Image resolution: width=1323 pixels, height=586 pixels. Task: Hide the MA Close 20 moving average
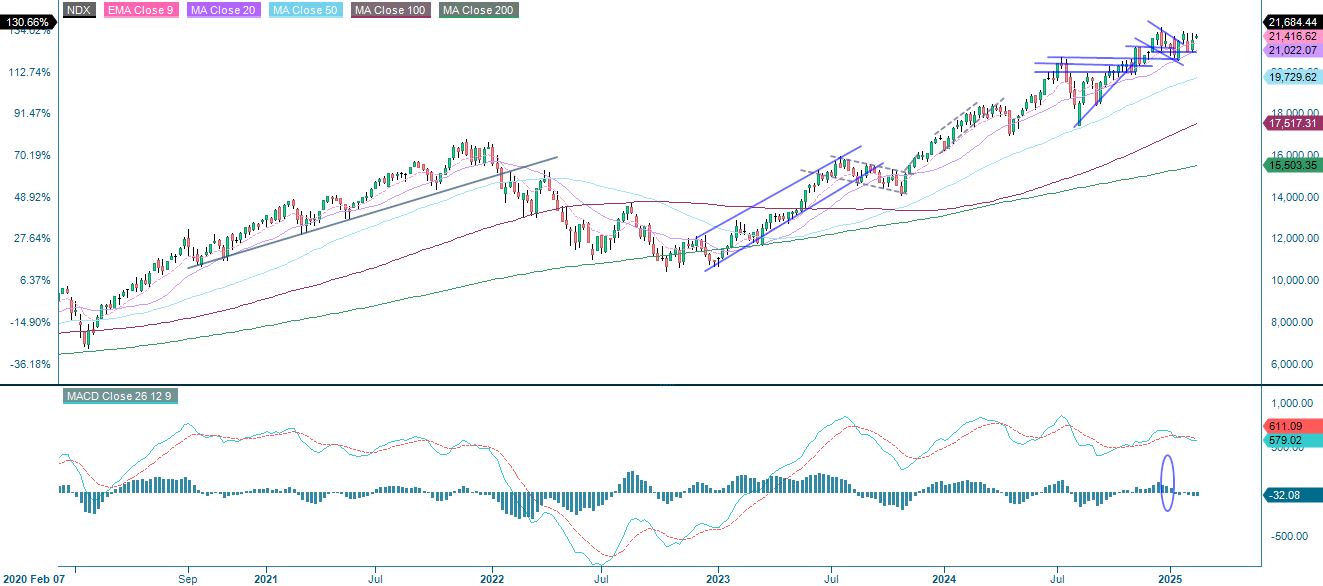click(x=225, y=10)
